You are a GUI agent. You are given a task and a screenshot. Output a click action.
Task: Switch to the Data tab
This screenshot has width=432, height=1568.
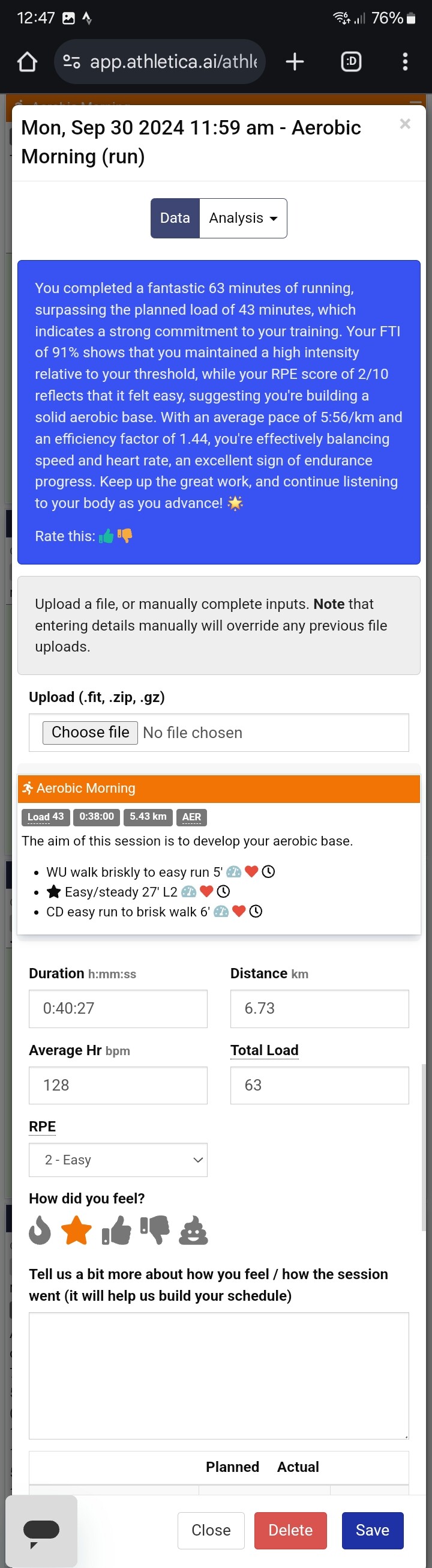click(x=175, y=218)
